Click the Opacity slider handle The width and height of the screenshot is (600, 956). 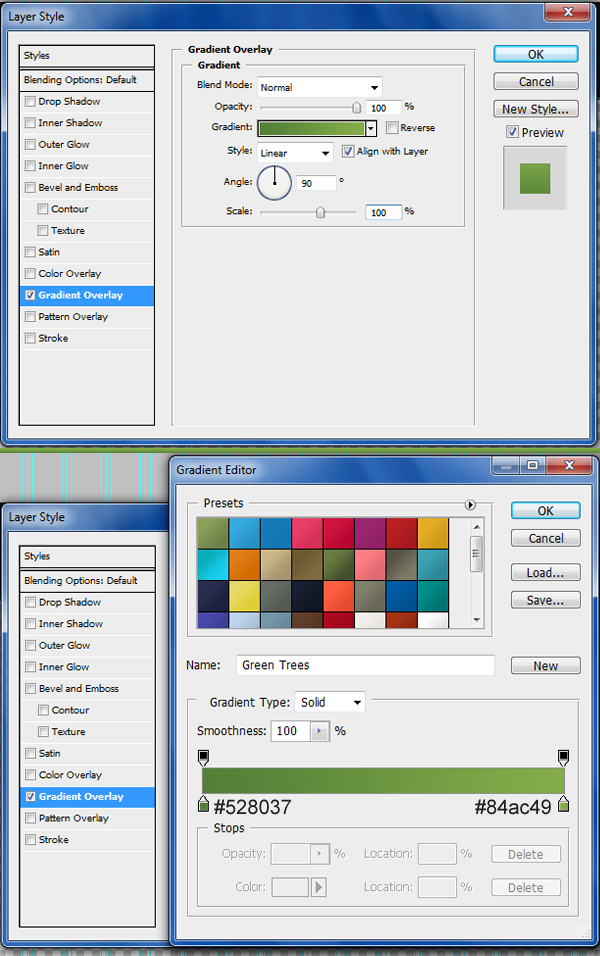pos(357,108)
